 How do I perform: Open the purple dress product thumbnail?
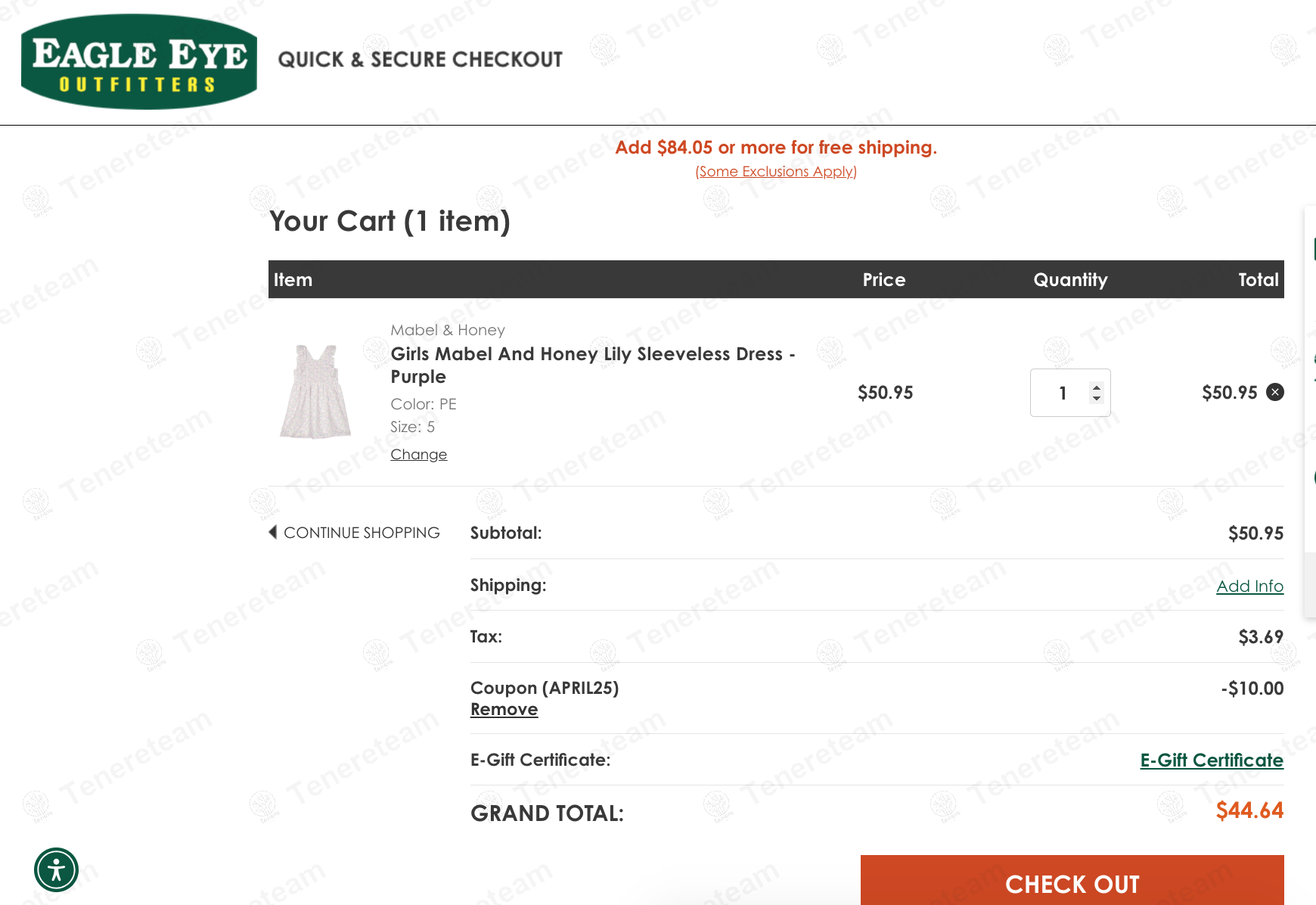[315, 391]
